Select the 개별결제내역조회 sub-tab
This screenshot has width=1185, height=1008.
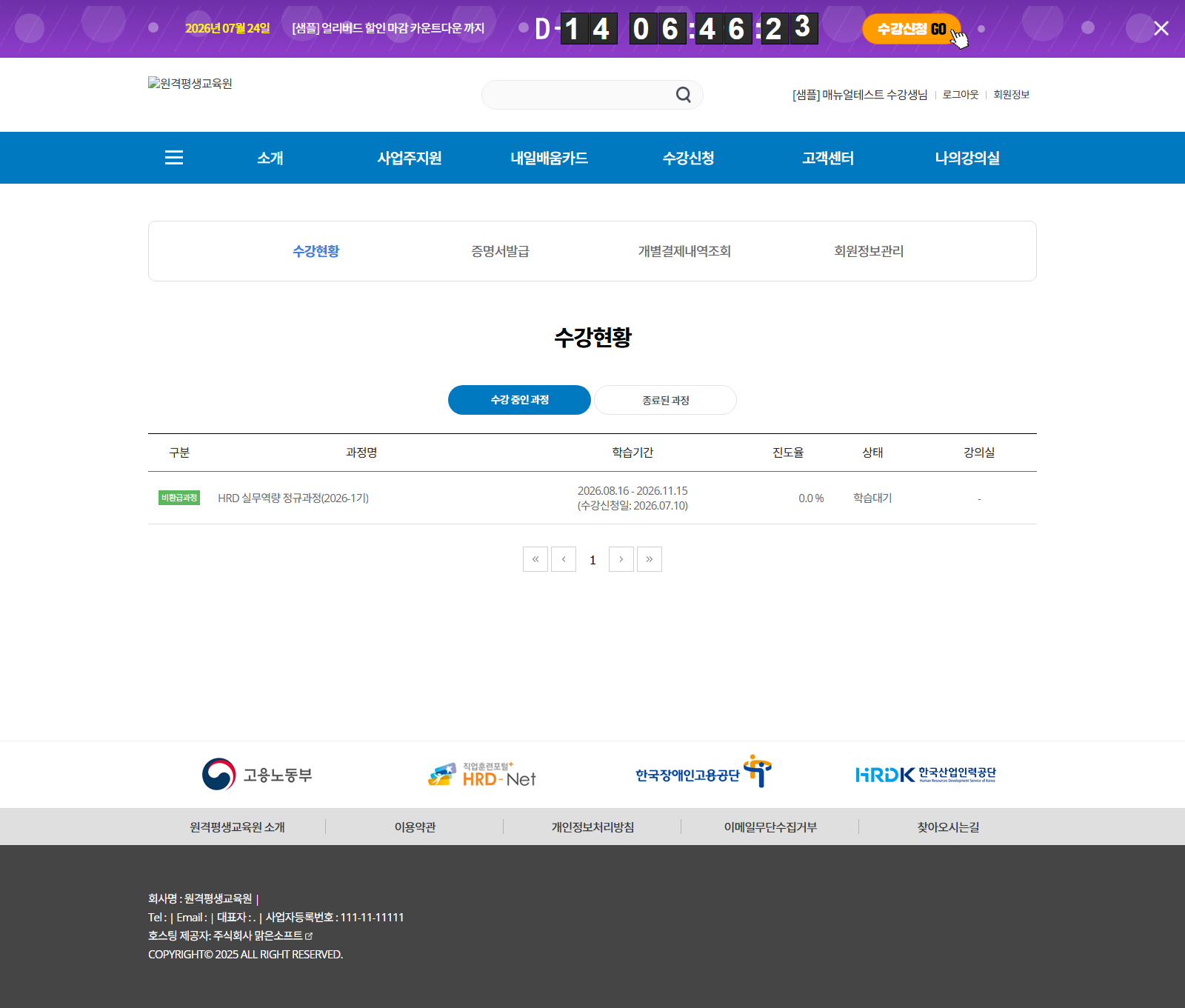pos(685,251)
